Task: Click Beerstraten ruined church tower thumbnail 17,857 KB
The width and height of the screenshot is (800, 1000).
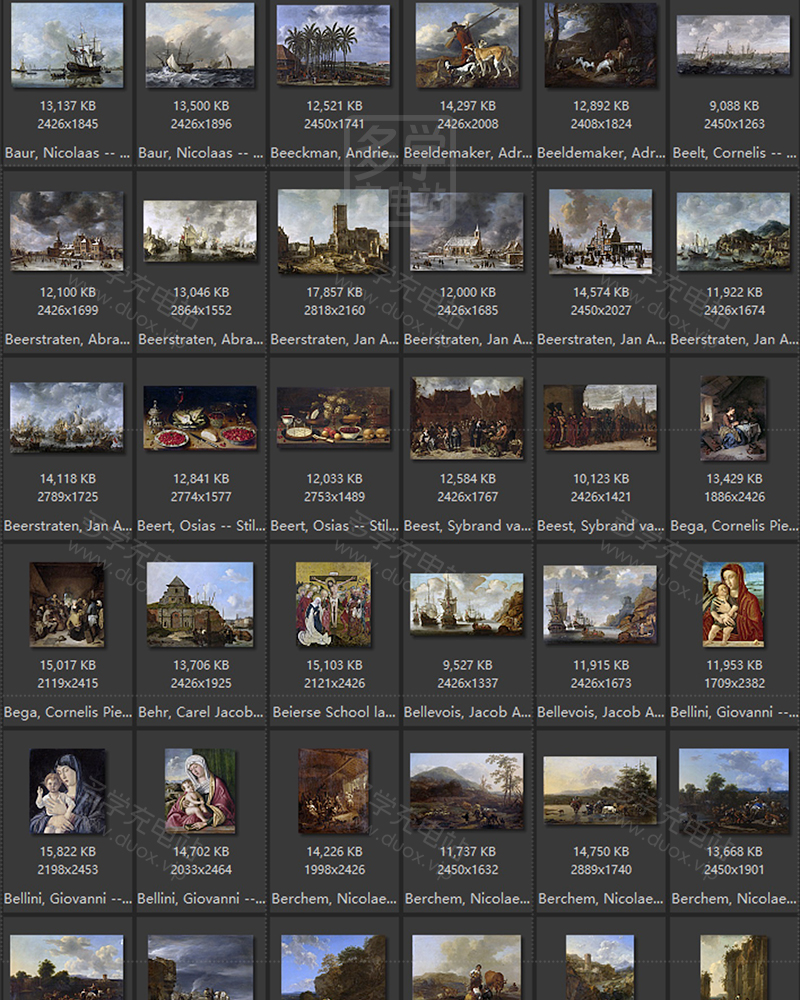Action: tap(333, 232)
